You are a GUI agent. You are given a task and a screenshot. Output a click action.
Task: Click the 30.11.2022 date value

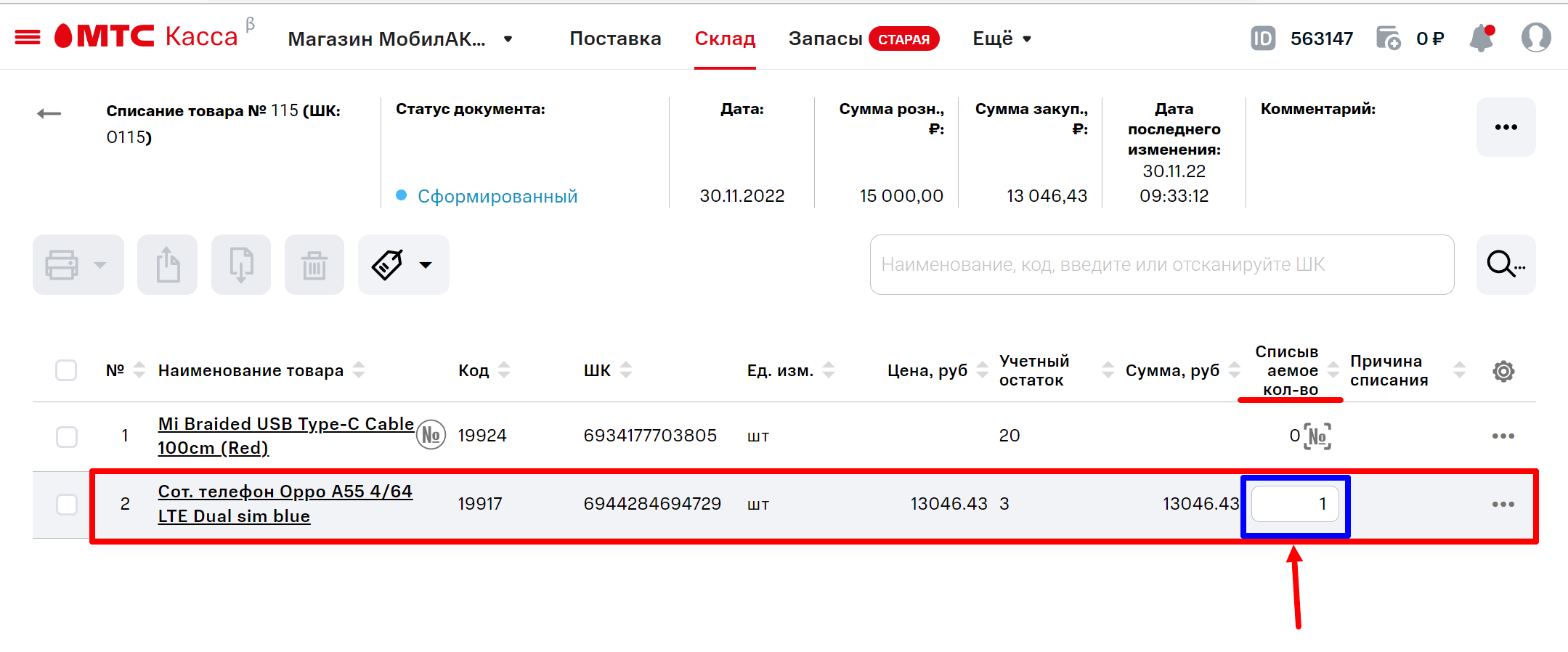click(742, 196)
